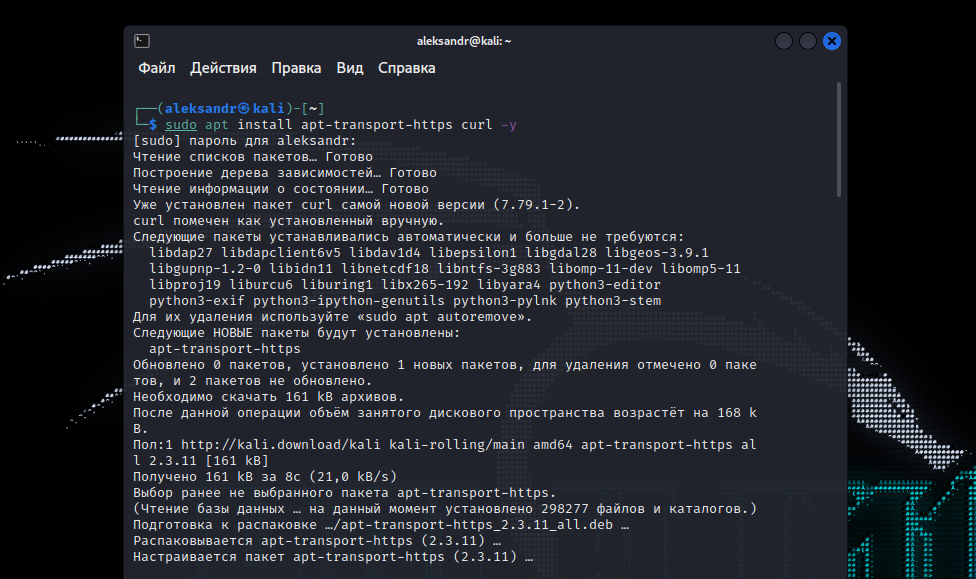Click the line "Необходимо скачать 161 kB архивов."

tap(269, 397)
